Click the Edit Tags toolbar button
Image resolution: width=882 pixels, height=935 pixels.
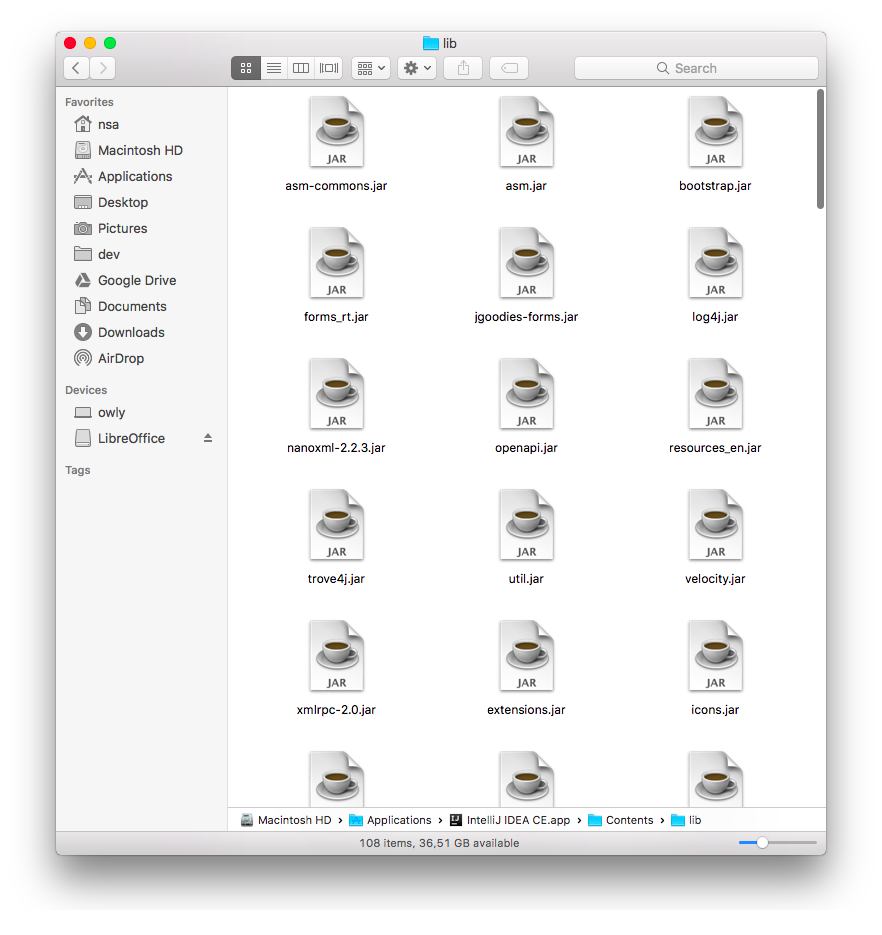coord(509,68)
